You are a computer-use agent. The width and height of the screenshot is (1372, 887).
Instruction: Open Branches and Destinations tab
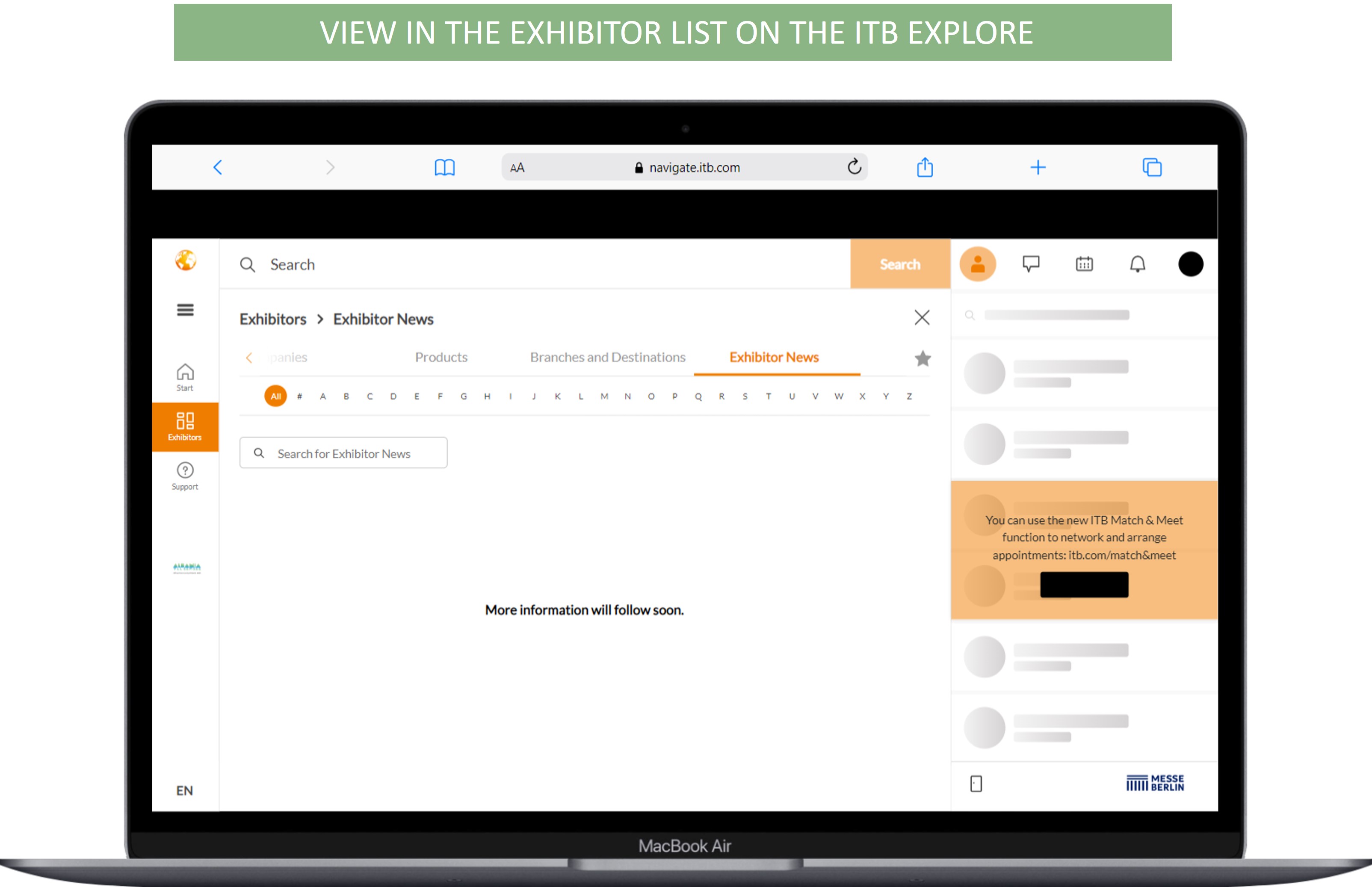607,357
